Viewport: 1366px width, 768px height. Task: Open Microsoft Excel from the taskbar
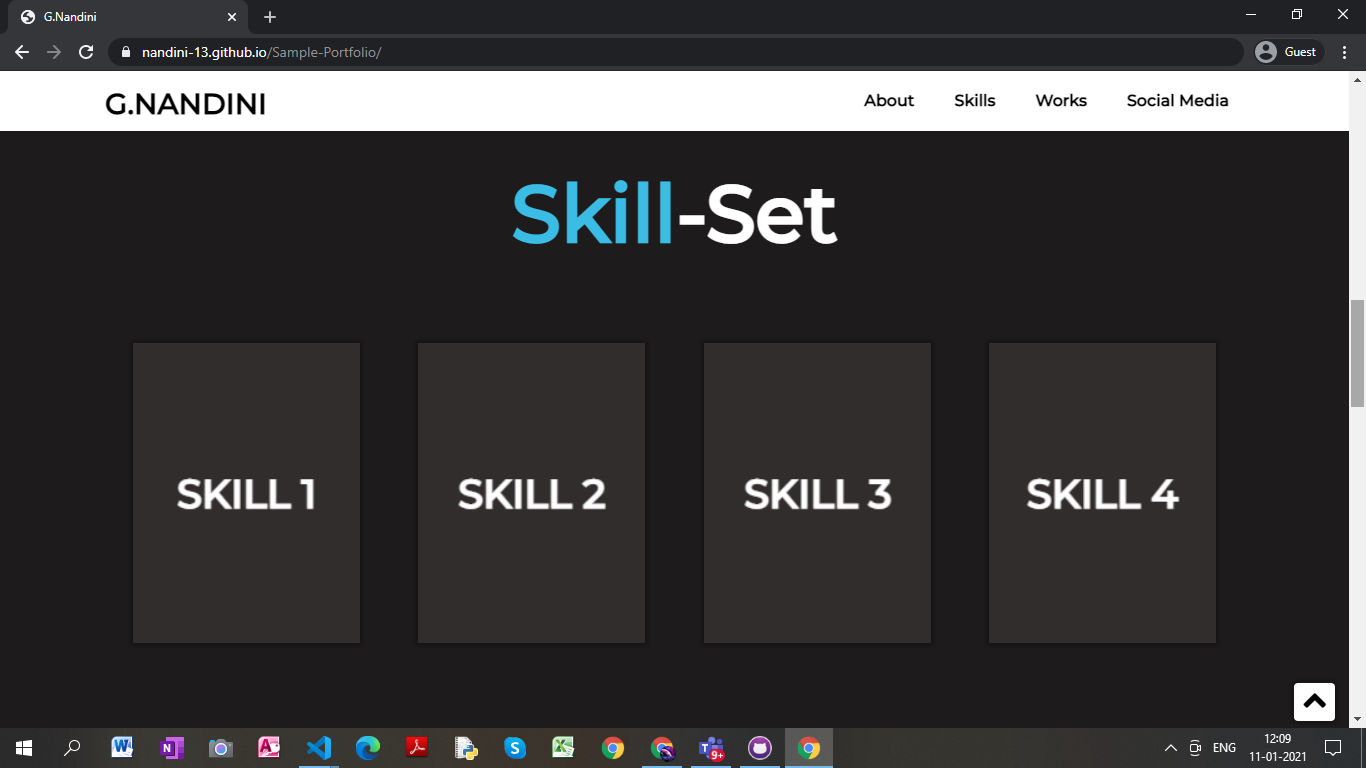pyautogui.click(x=563, y=748)
